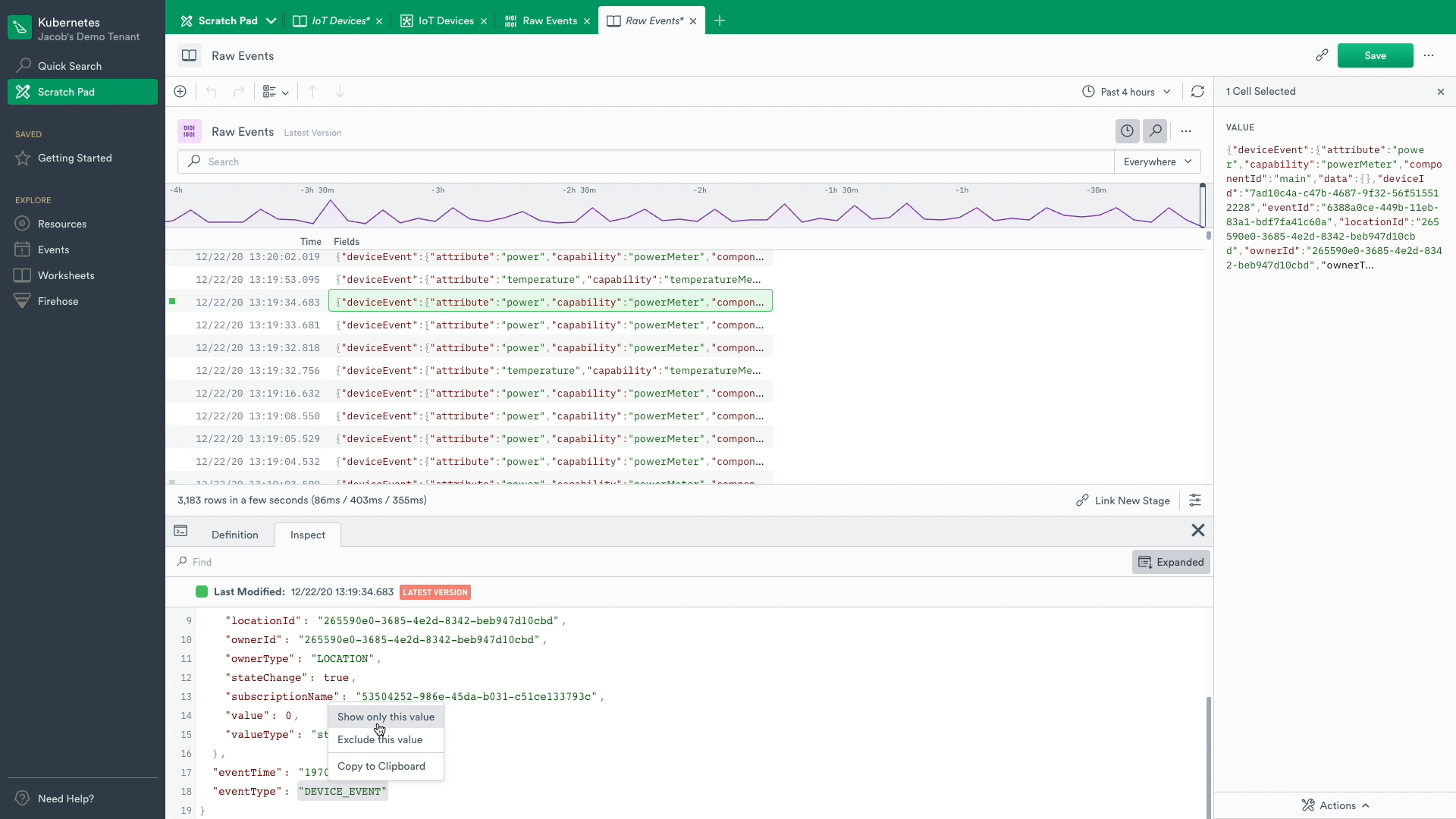Switch to Inspect tab
This screenshot has height=819, width=1456.
point(308,535)
